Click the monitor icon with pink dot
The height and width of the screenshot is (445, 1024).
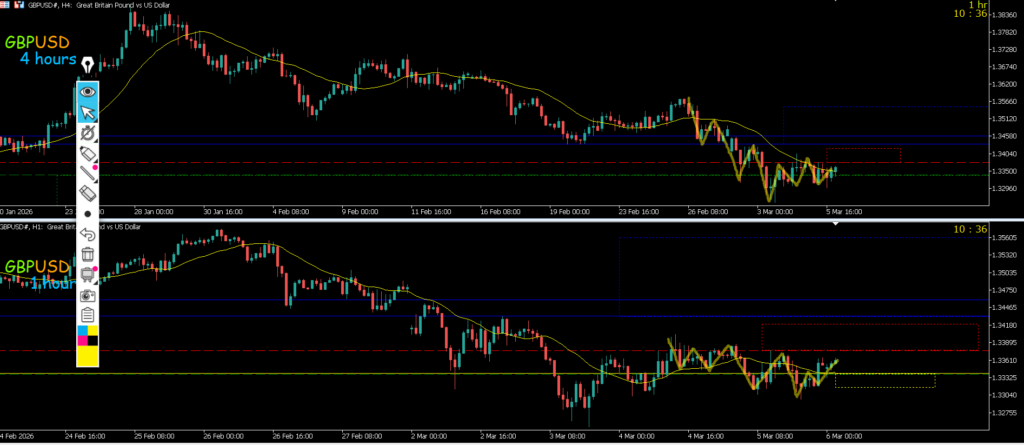88,275
